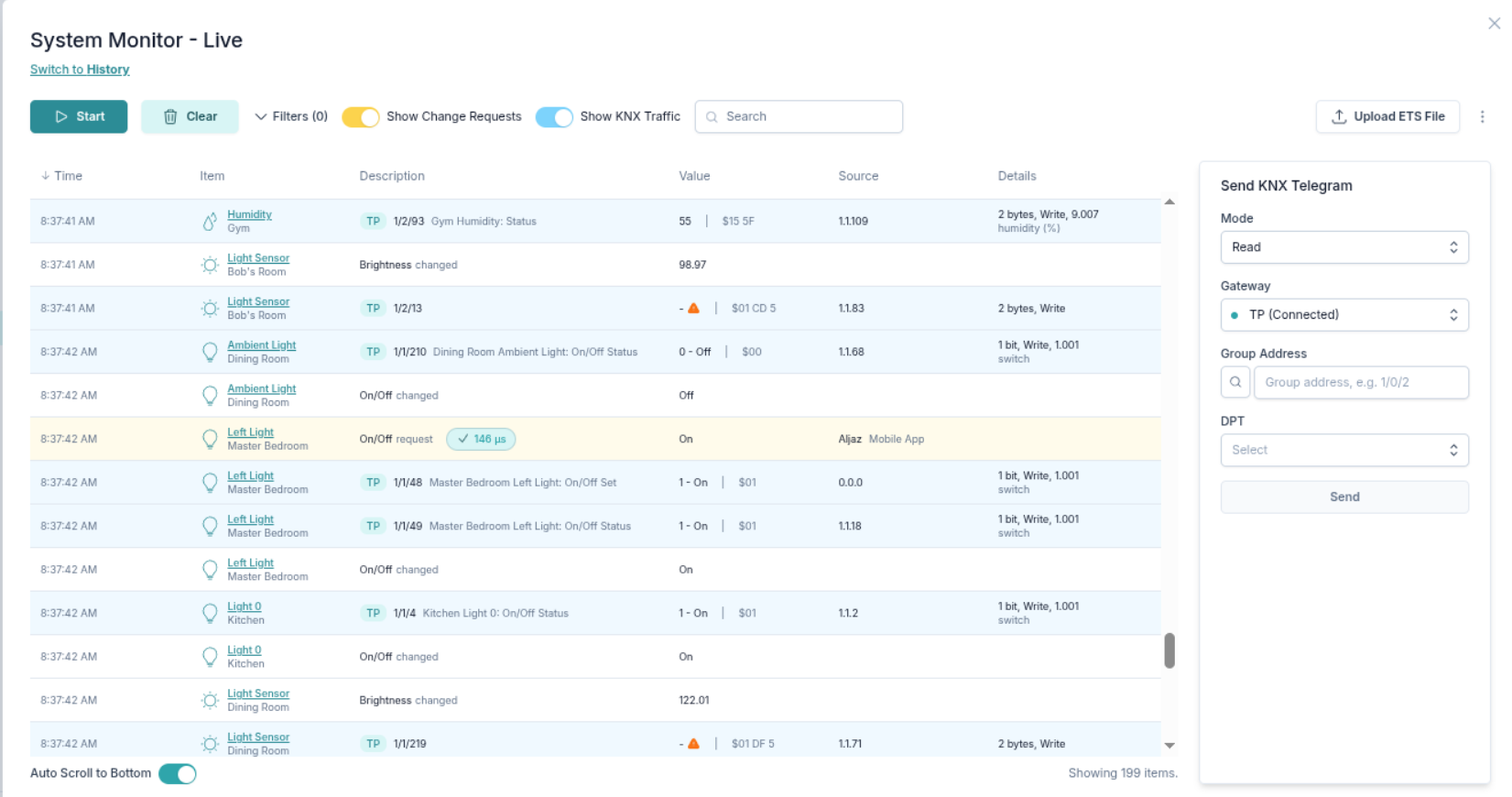Viewport: 1512px width, 797px height.
Task: Expand the Filters (0) menu
Action: 290,116
